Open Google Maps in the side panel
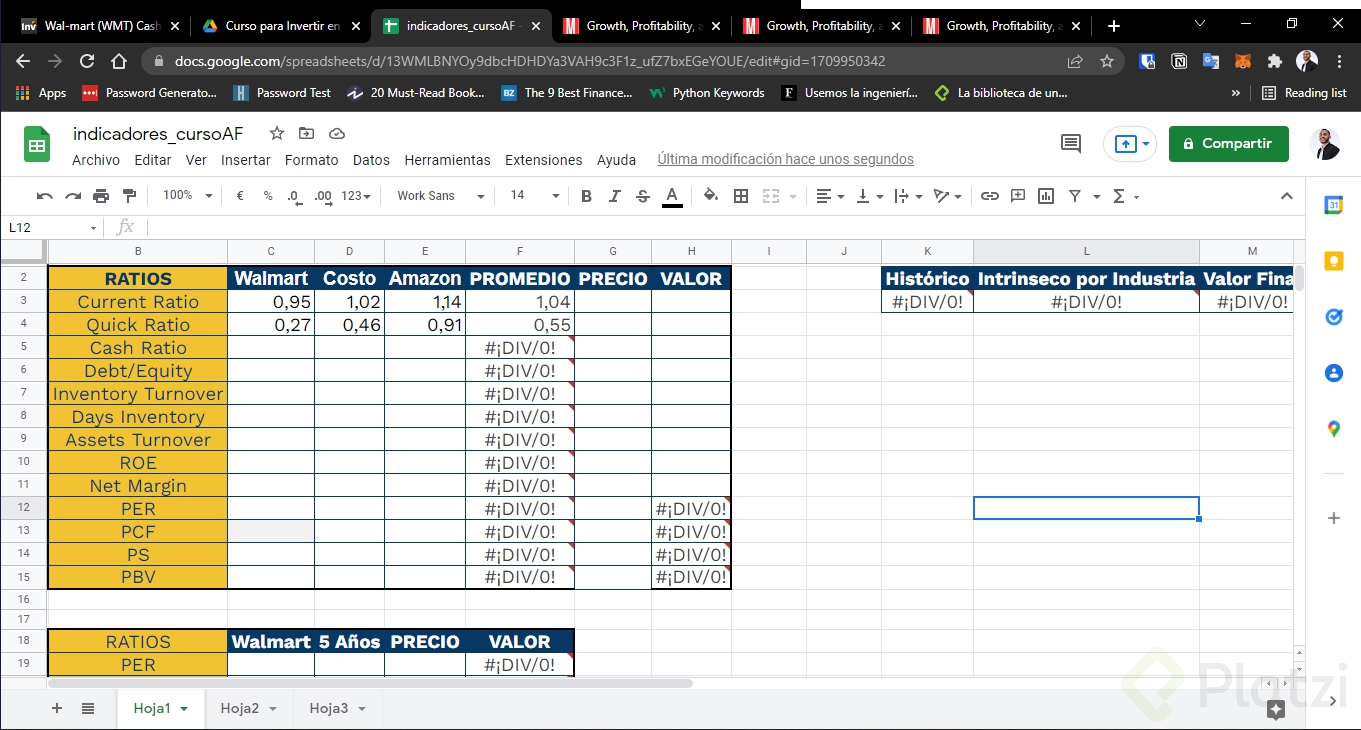 (1333, 429)
